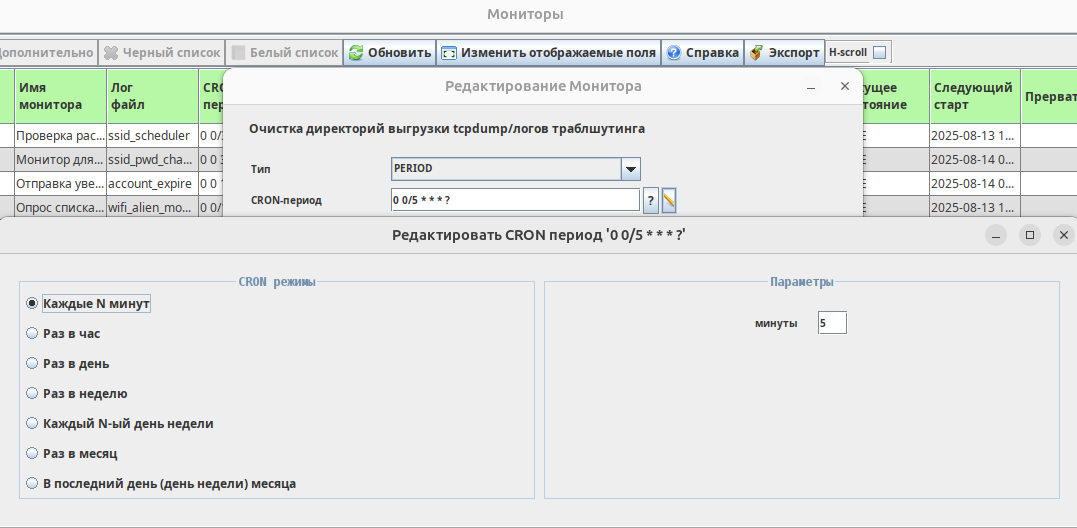Click the CRON-период input field
Viewport: 1077px width, 528px height.
pos(516,200)
